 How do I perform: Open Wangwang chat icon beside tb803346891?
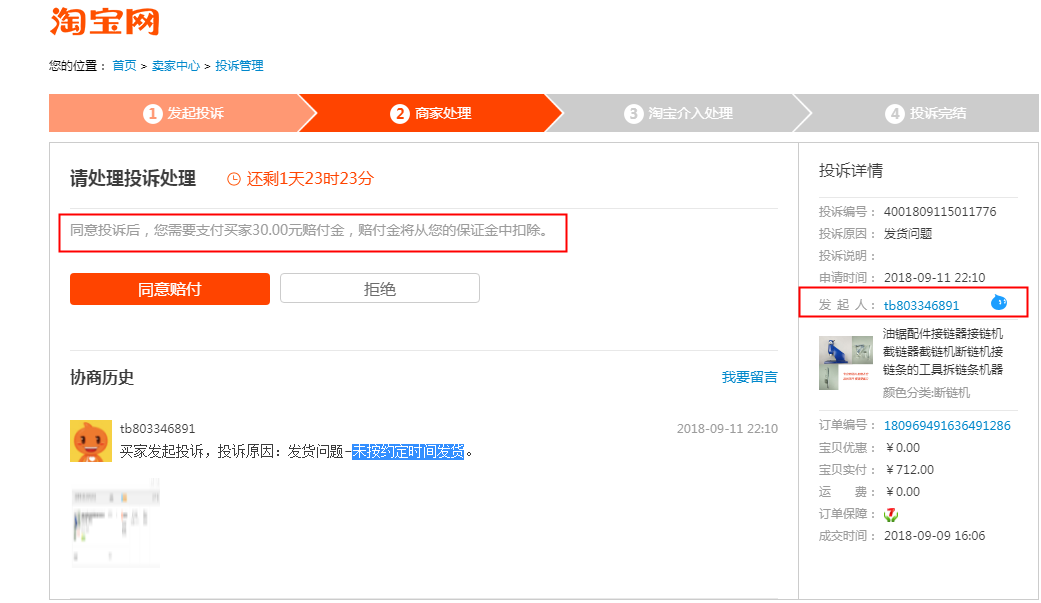[999, 303]
